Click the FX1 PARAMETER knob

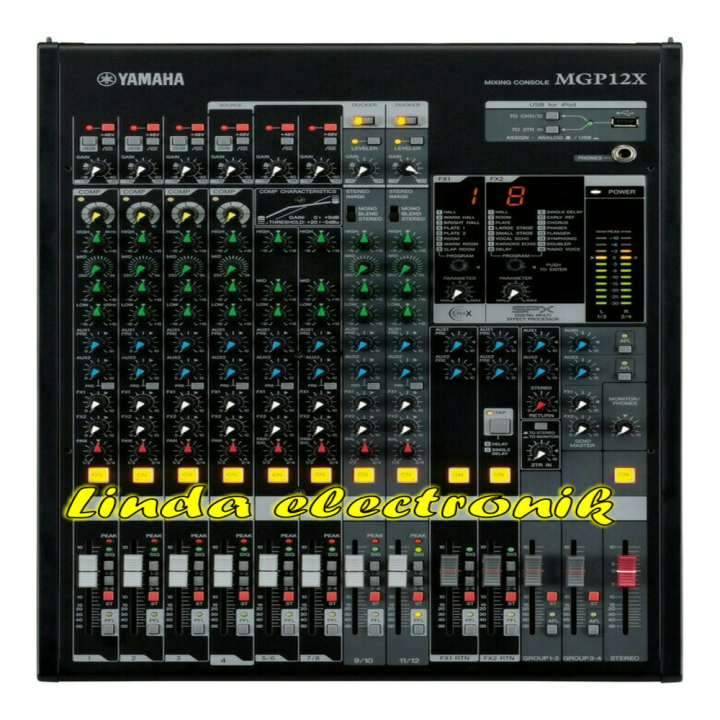[x=458, y=293]
